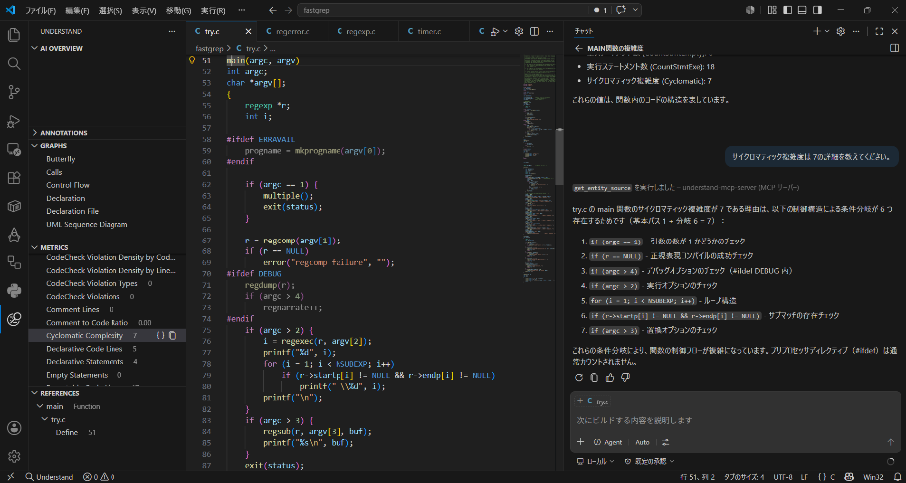Open the Explorer view in activity bar
This screenshot has height=483, width=906.
[x=14, y=35]
